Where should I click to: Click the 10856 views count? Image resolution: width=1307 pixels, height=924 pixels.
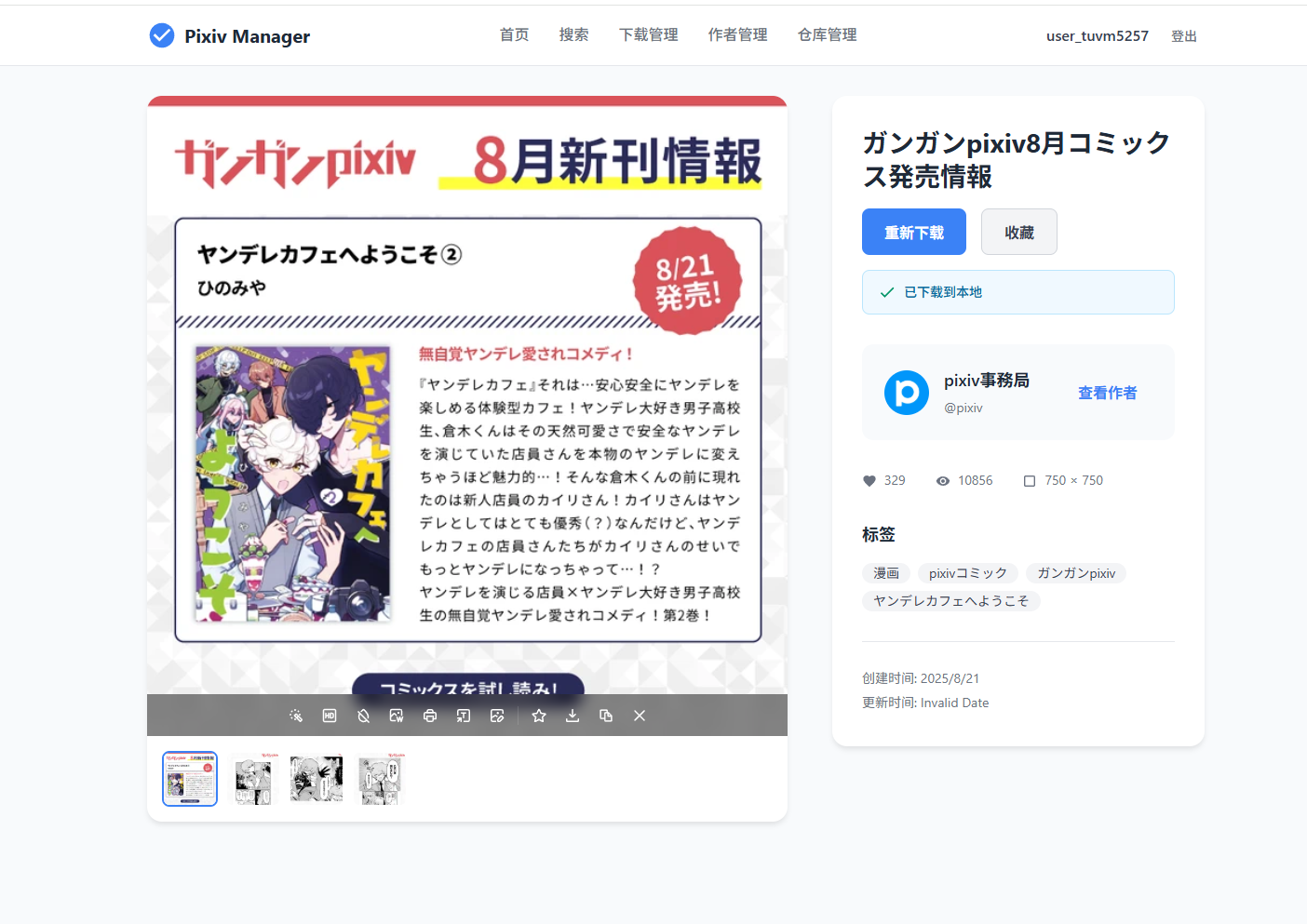coord(976,481)
